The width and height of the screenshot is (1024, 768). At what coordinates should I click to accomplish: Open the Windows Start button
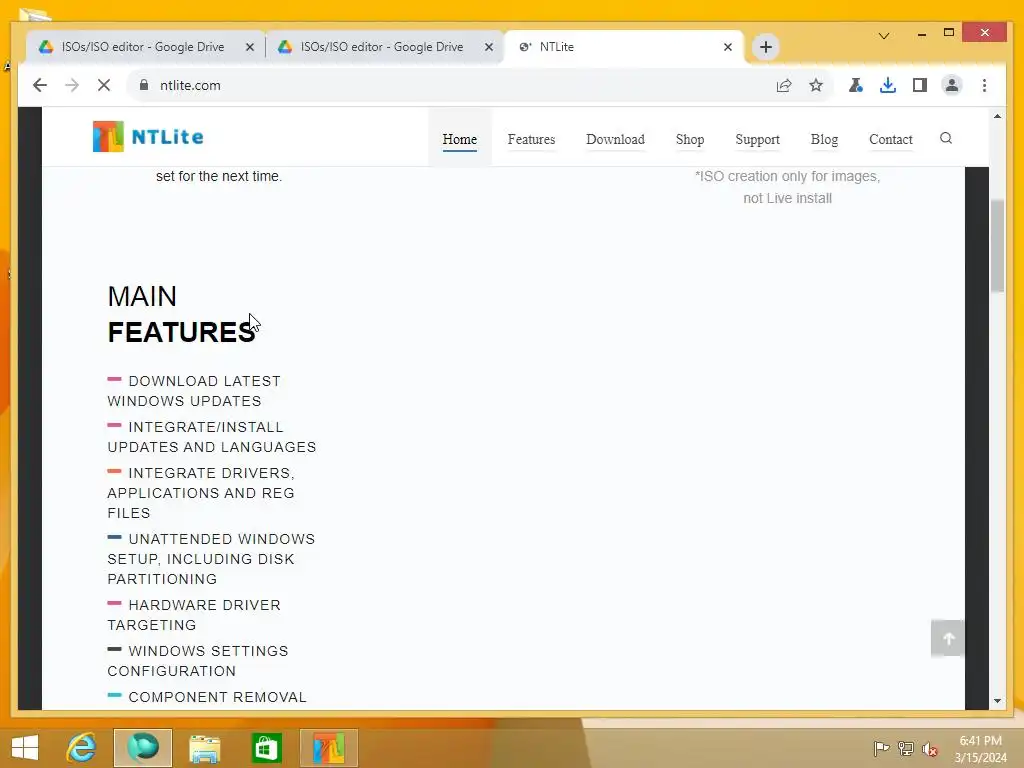point(25,748)
